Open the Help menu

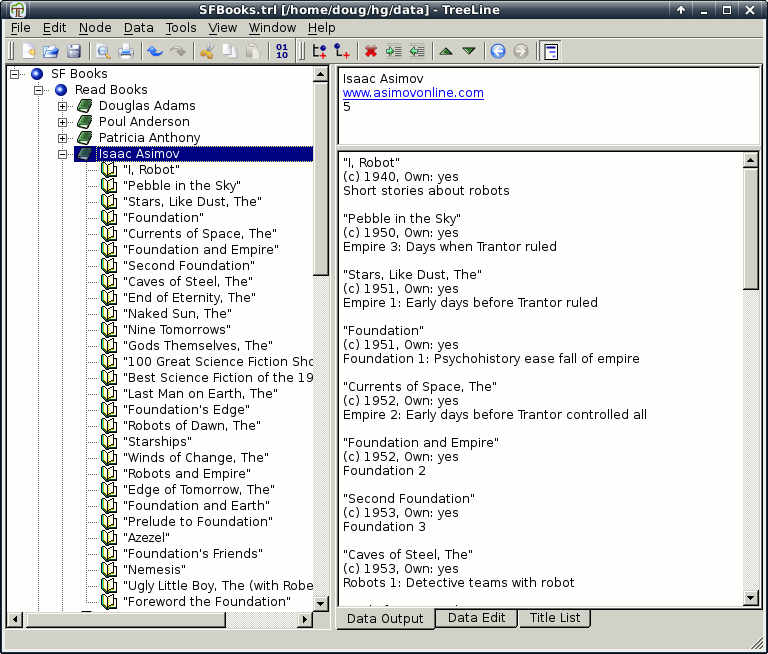(x=321, y=28)
